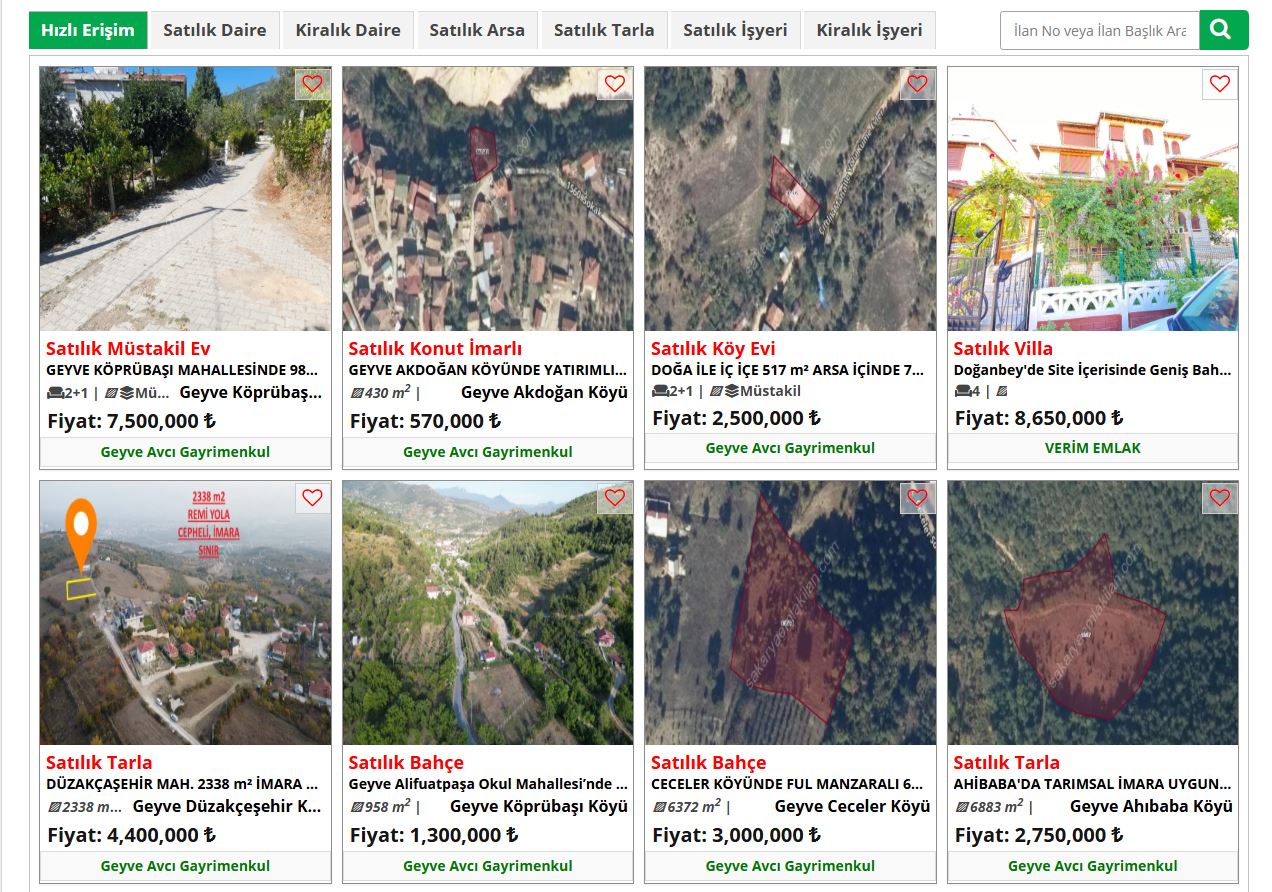Favorite the Düzakçaşehir Satılık Tarla heart icon
This screenshot has height=892, width=1272.
tap(312, 498)
